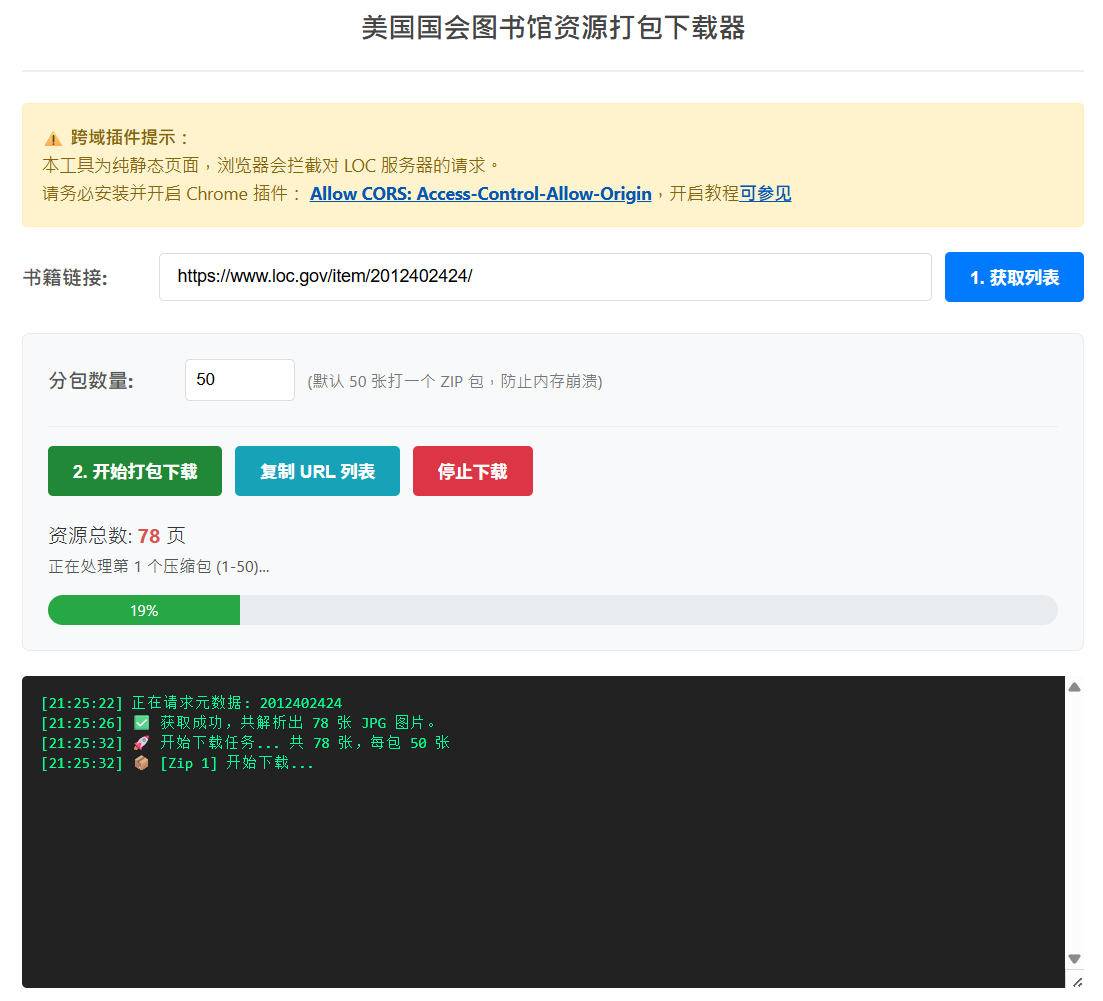The width and height of the screenshot is (1103, 1001).
Task: Click the log panel's scroll down arrow
Action: point(1074,958)
